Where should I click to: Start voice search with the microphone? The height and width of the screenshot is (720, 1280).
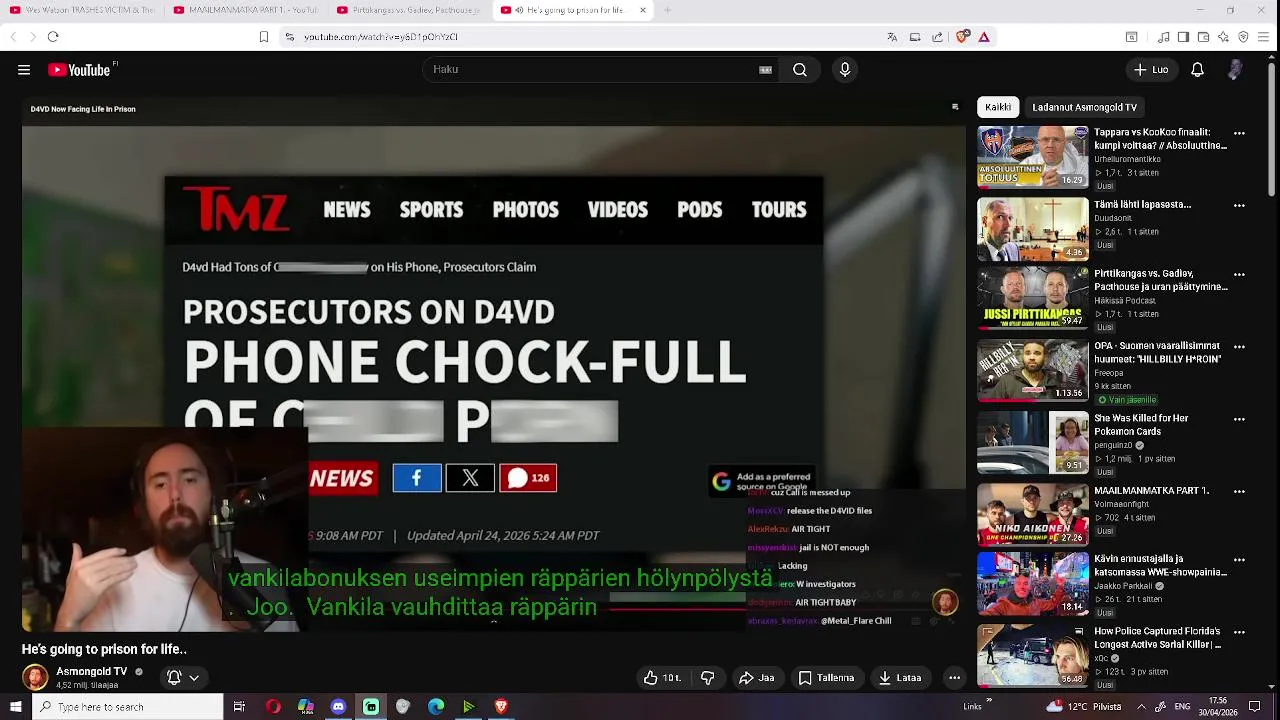(845, 70)
